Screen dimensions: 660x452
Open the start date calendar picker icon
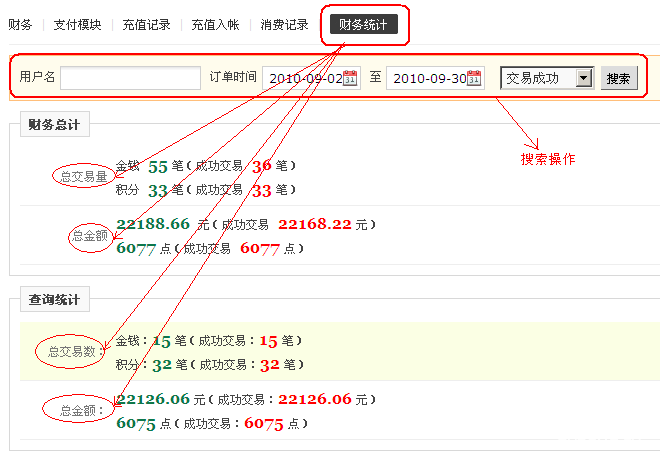(x=350, y=78)
